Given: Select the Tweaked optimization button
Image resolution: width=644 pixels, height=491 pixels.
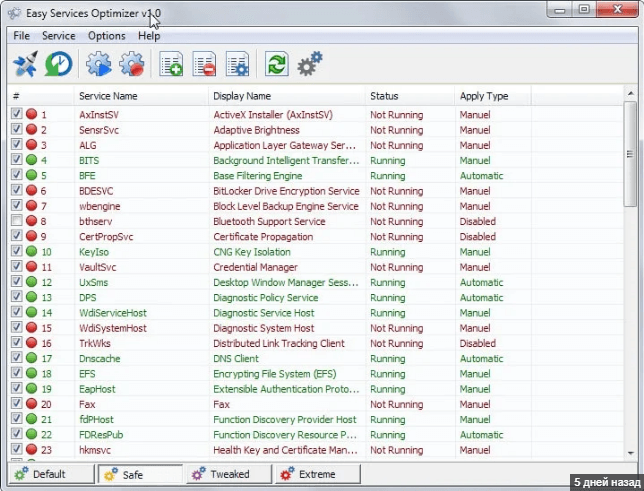Looking at the screenshot, I should [229, 474].
